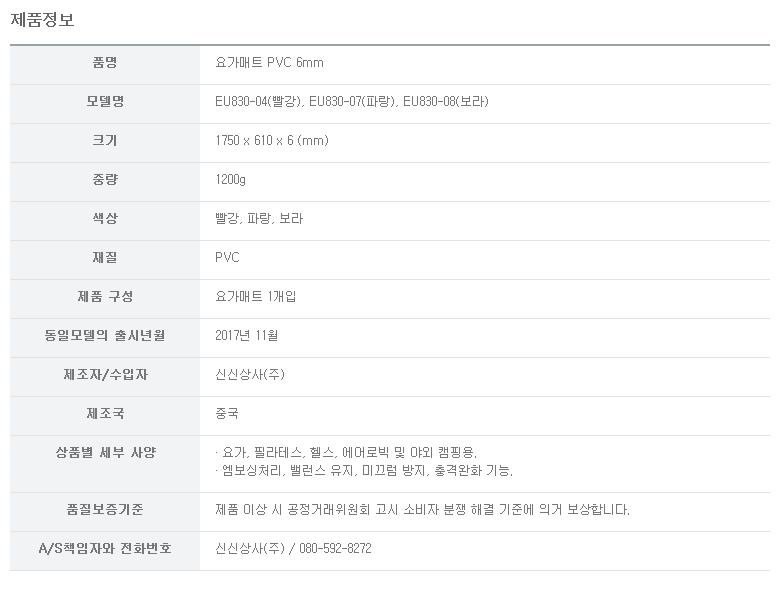Click the release date 2017년 11월
This screenshot has width=780, height=598.
click(x=246, y=336)
